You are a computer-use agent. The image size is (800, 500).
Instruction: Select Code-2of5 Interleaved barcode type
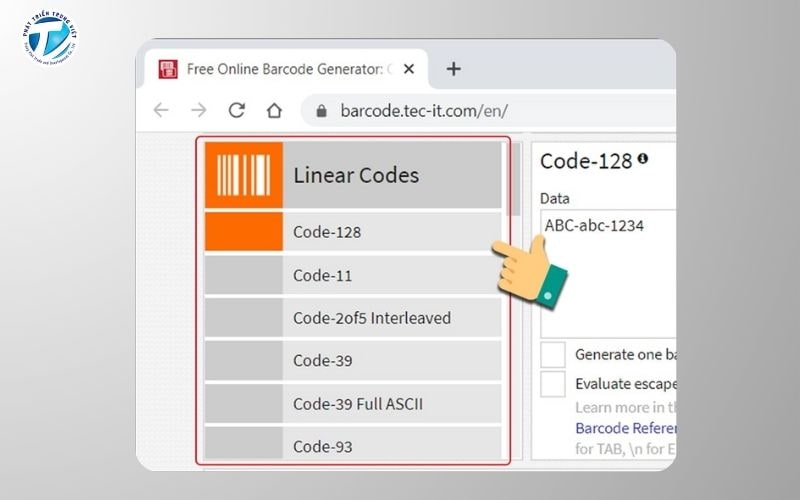pos(390,318)
